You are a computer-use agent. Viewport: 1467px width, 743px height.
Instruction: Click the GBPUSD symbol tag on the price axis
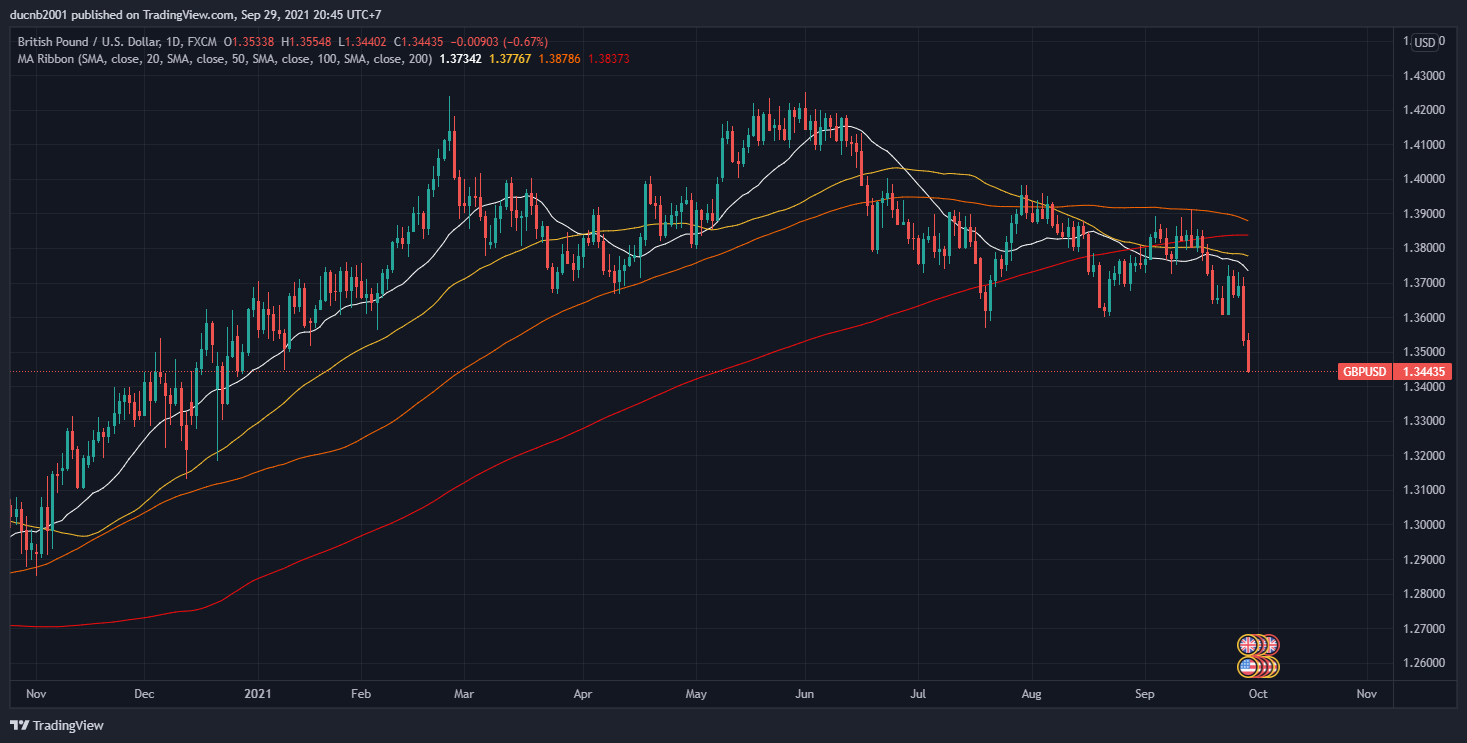point(1364,372)
